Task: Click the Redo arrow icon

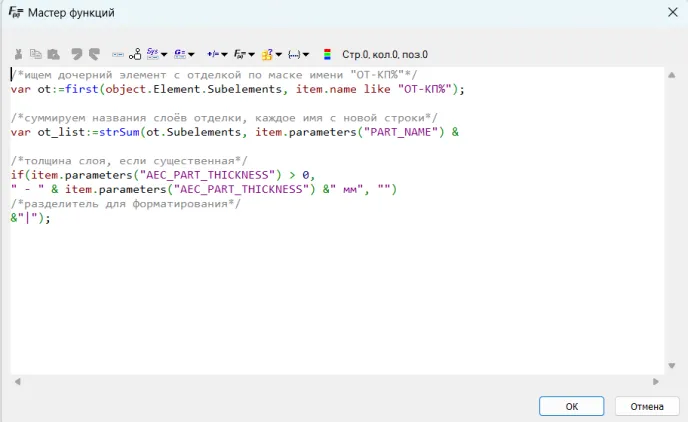Action: click(94, 54)
